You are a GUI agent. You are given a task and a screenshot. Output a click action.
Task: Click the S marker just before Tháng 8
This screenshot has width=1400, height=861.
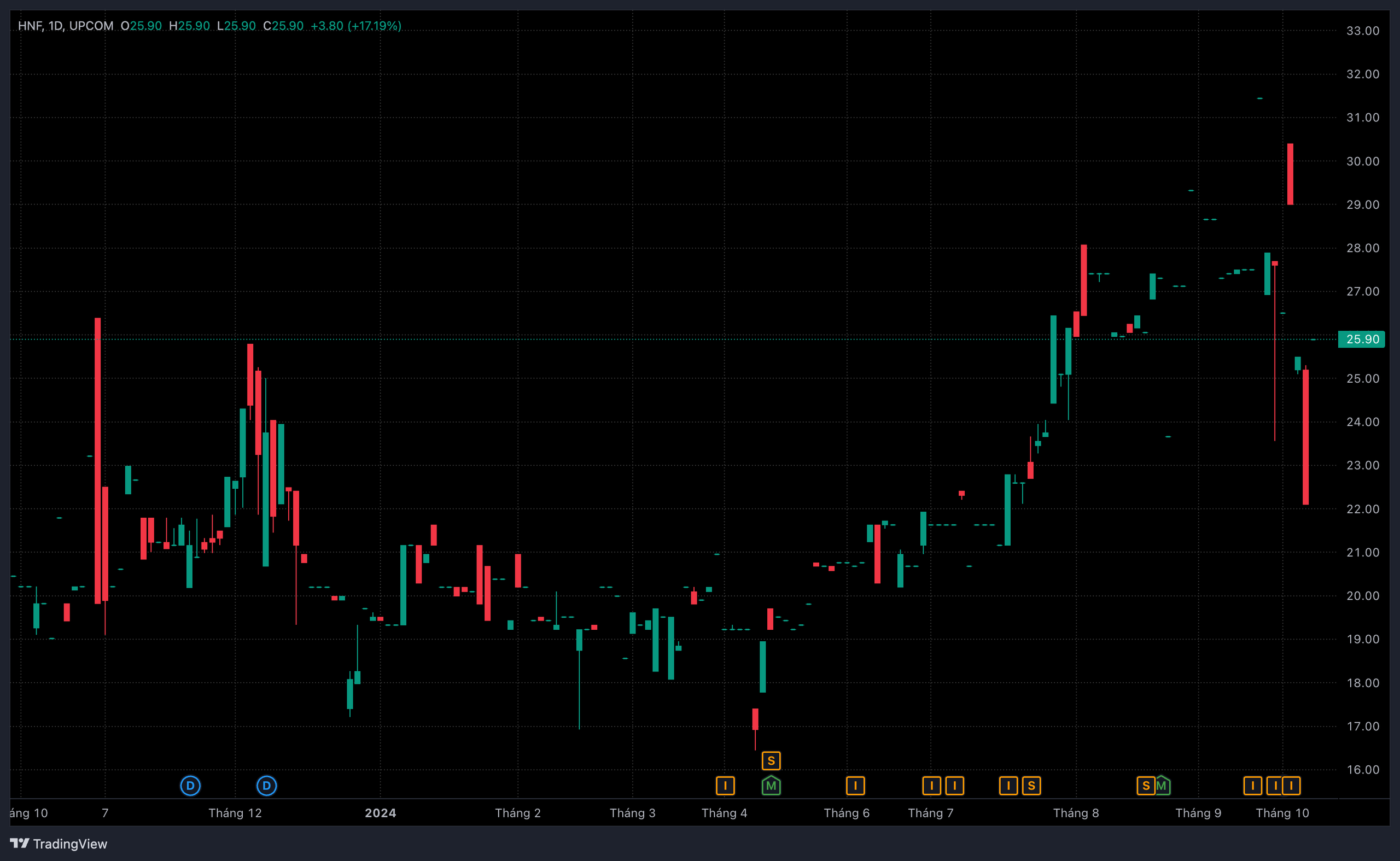tap(1031, 786)
